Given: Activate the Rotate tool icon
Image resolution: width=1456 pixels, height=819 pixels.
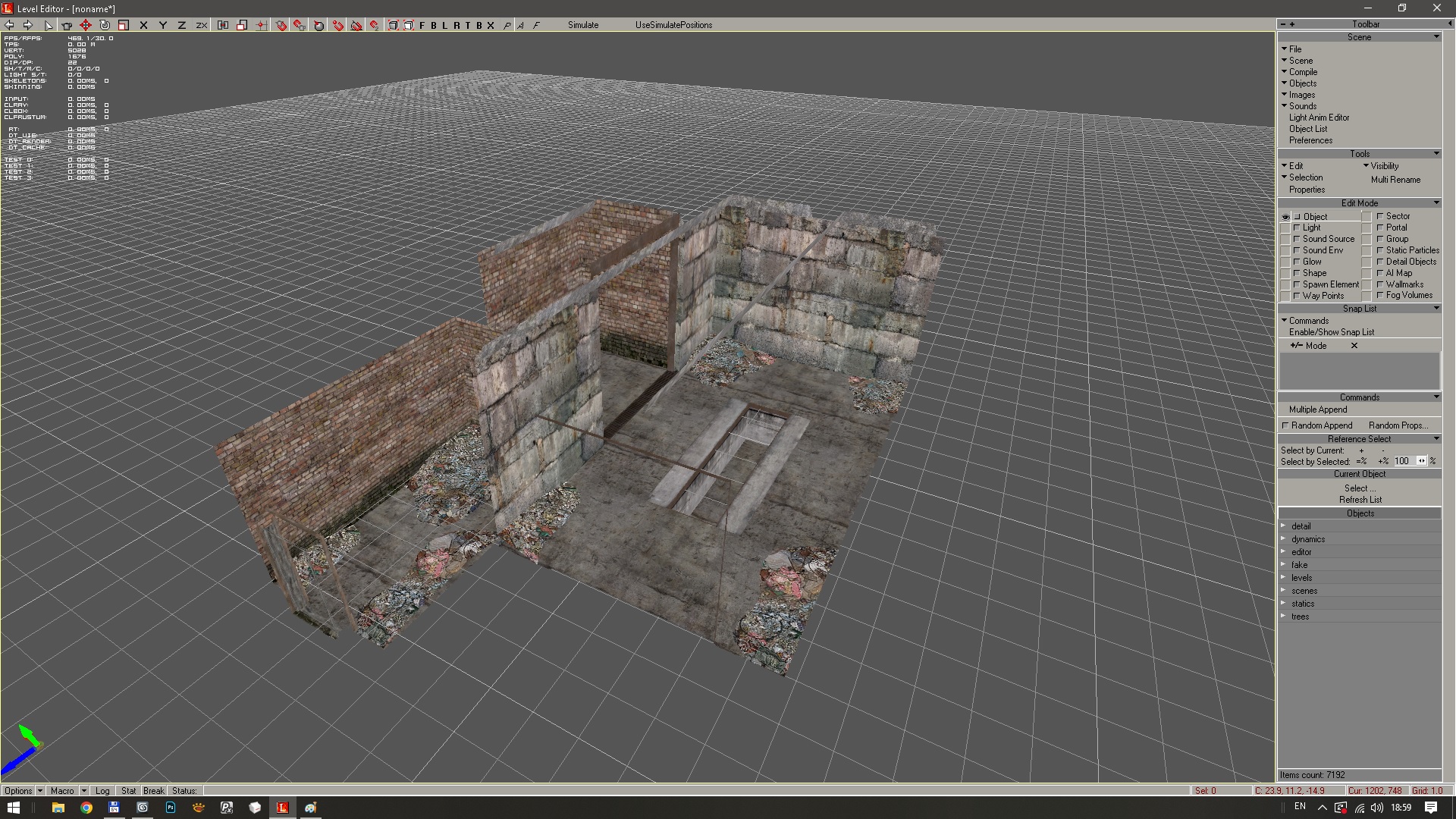Looking at the screenshot, I should click(x=105, y=25).
